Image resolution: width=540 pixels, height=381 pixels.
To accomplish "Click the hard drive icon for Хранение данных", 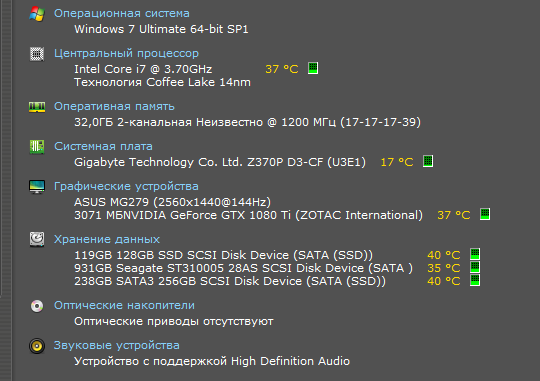I will (x=37, y=239).
